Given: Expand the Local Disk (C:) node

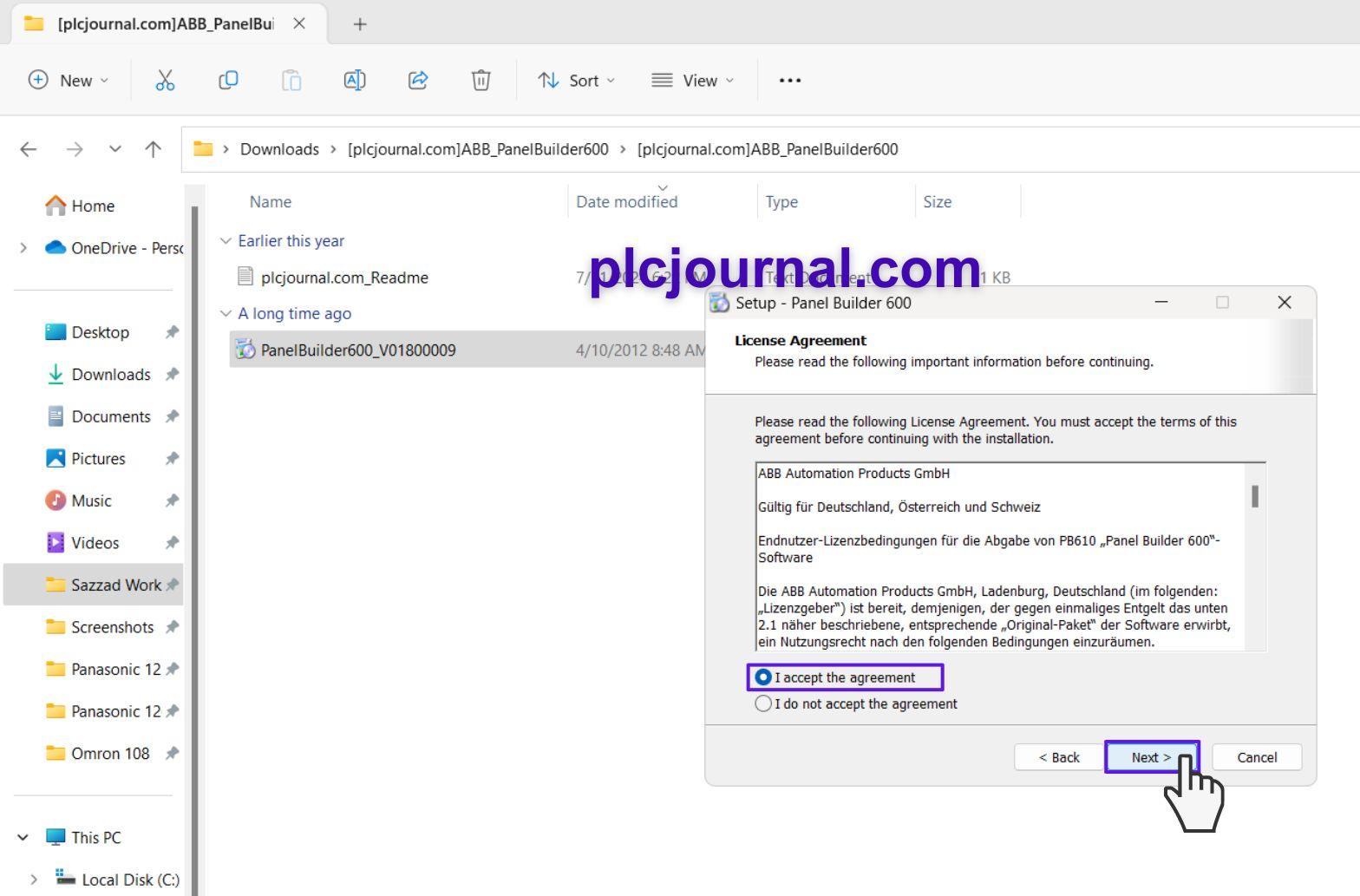Looking at the screenshot, I should 34,880.
